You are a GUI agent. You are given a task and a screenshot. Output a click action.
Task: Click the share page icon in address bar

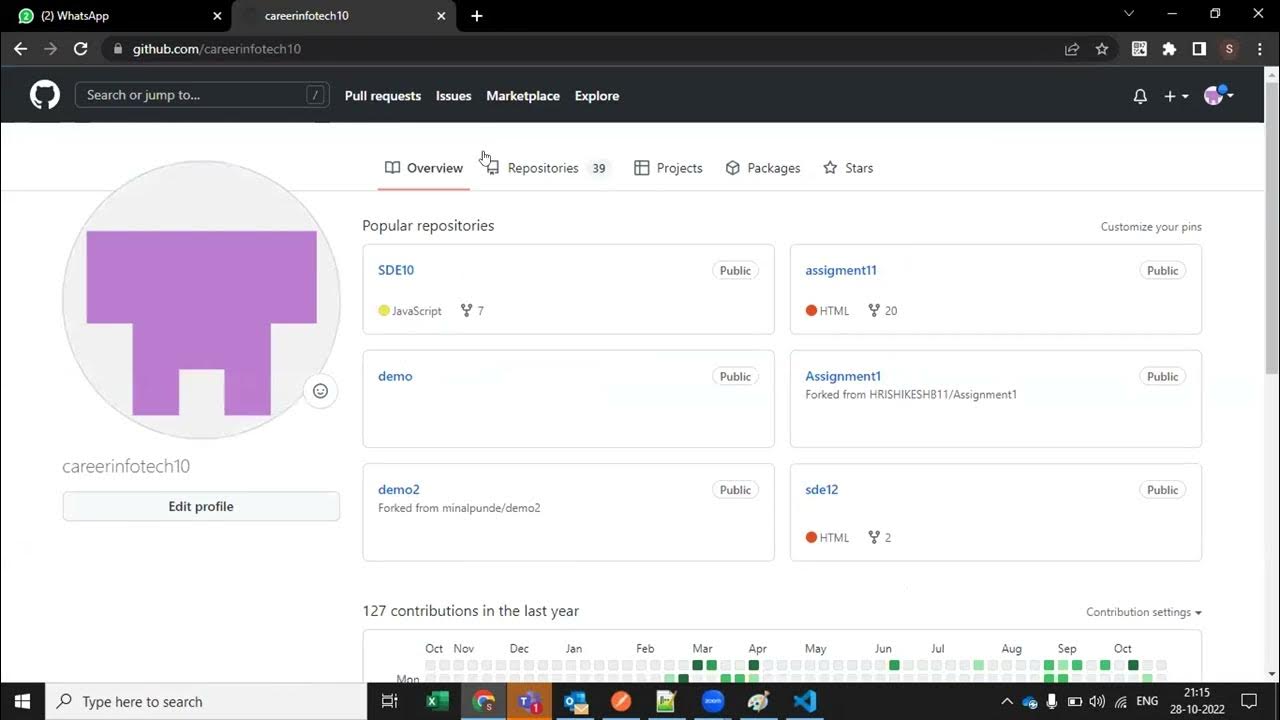coord(1072,48)
